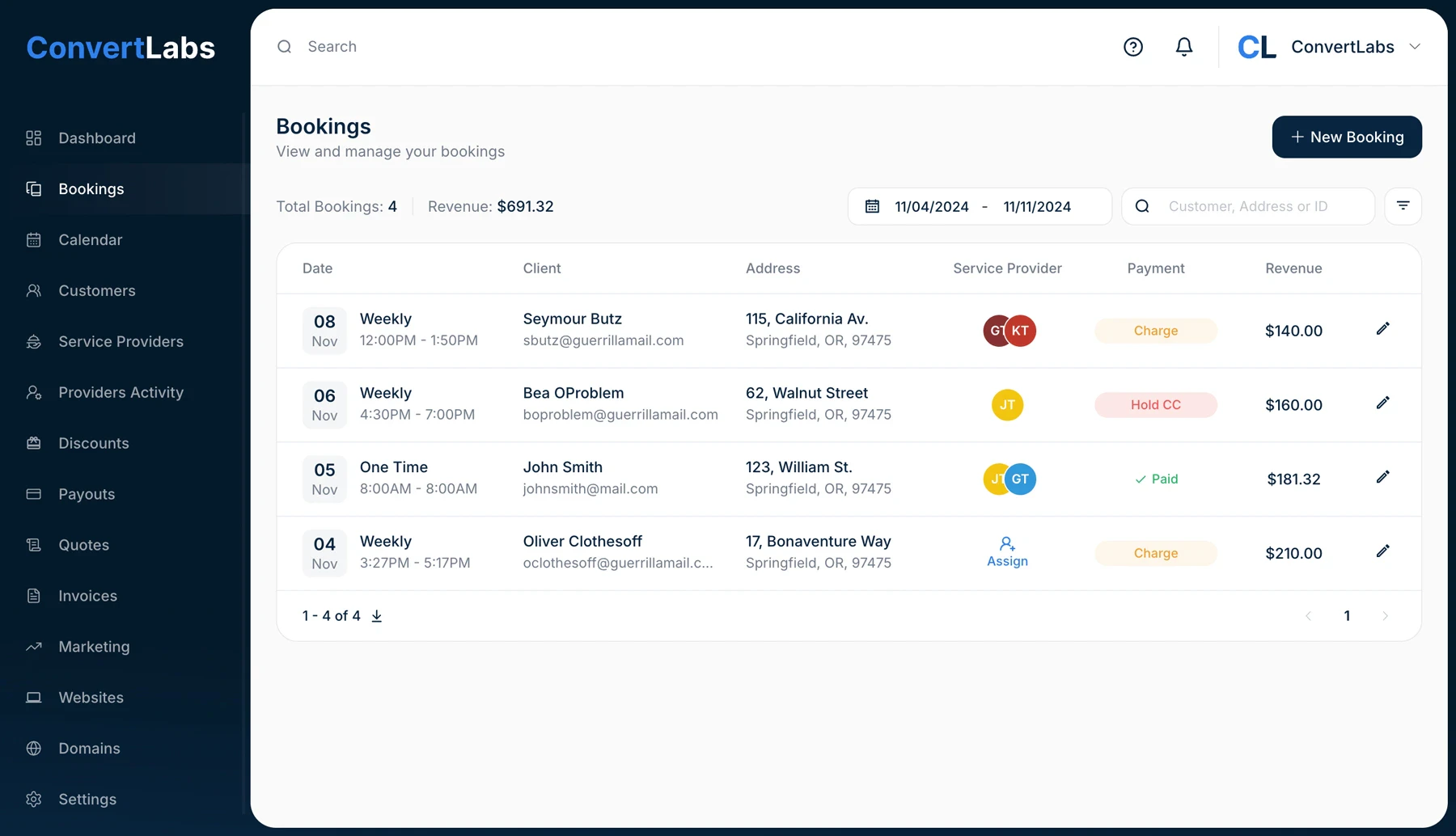The width and height of the screenshot is (1456, 836).
Task: Expand the ConvertLabs account dropdown
Action: tap(1416, 46)
